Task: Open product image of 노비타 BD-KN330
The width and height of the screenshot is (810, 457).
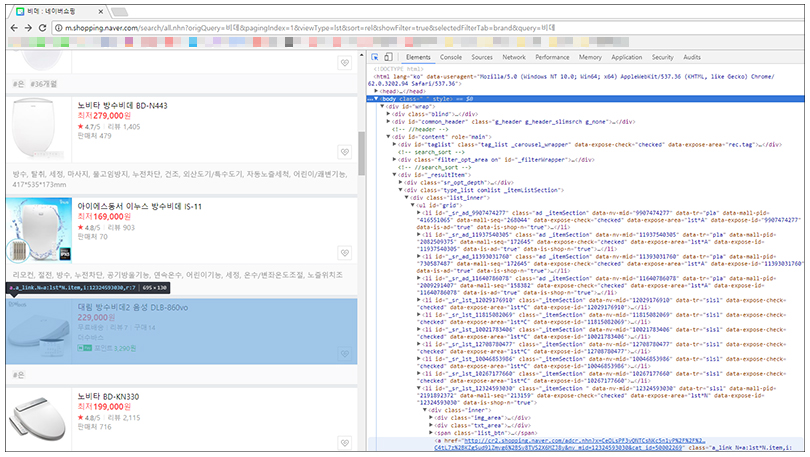Action: click(x=39, y=419)
